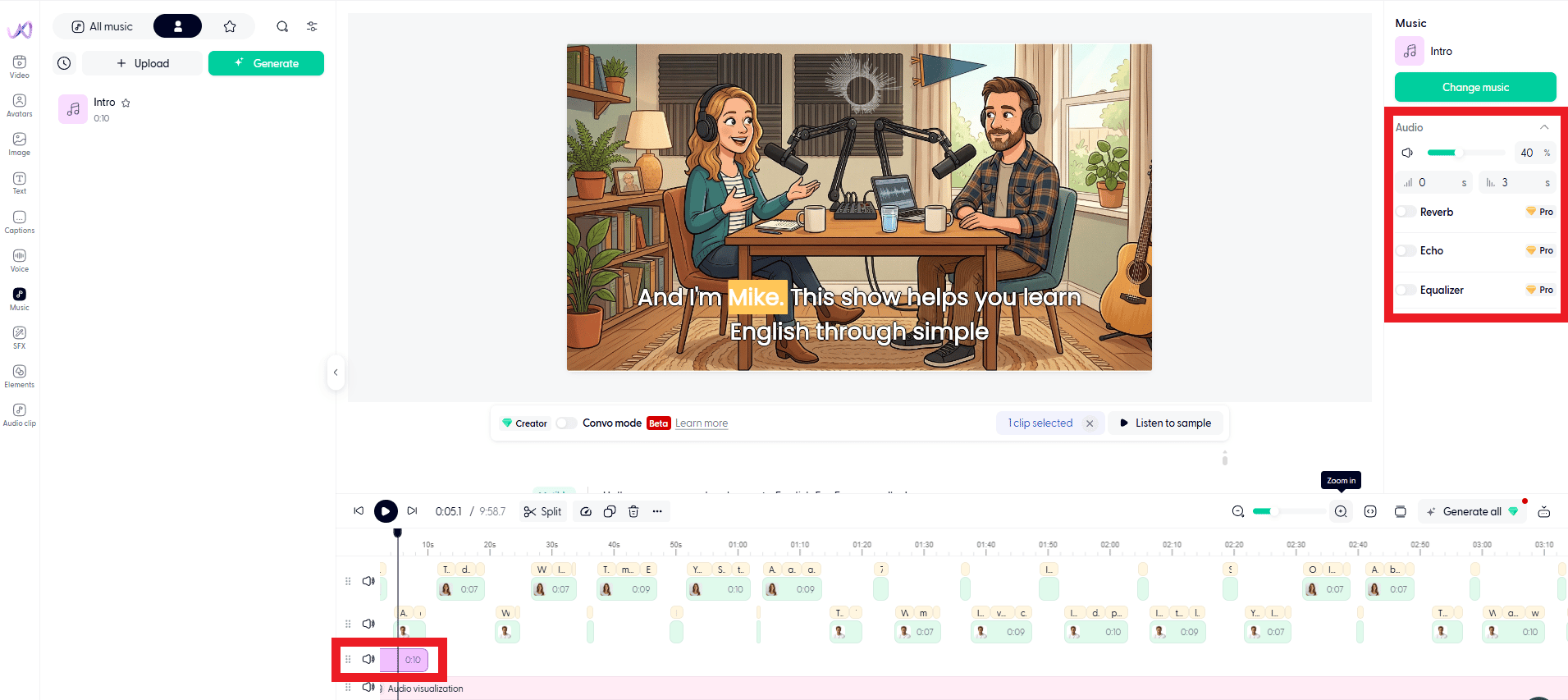Collapse the left music panel
This screenshot has width=1568, height=700.
336,373
